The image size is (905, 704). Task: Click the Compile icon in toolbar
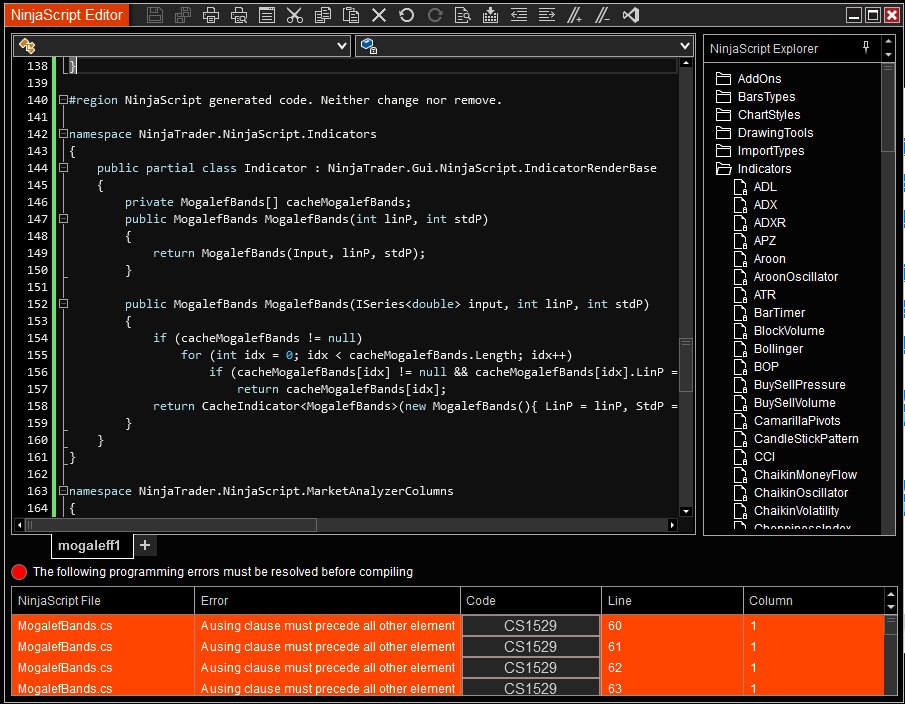point(490,15)
